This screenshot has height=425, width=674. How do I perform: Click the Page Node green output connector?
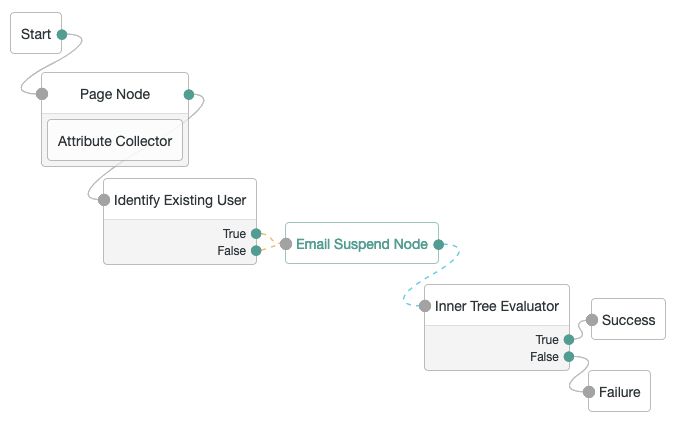(x=189, y=95)
